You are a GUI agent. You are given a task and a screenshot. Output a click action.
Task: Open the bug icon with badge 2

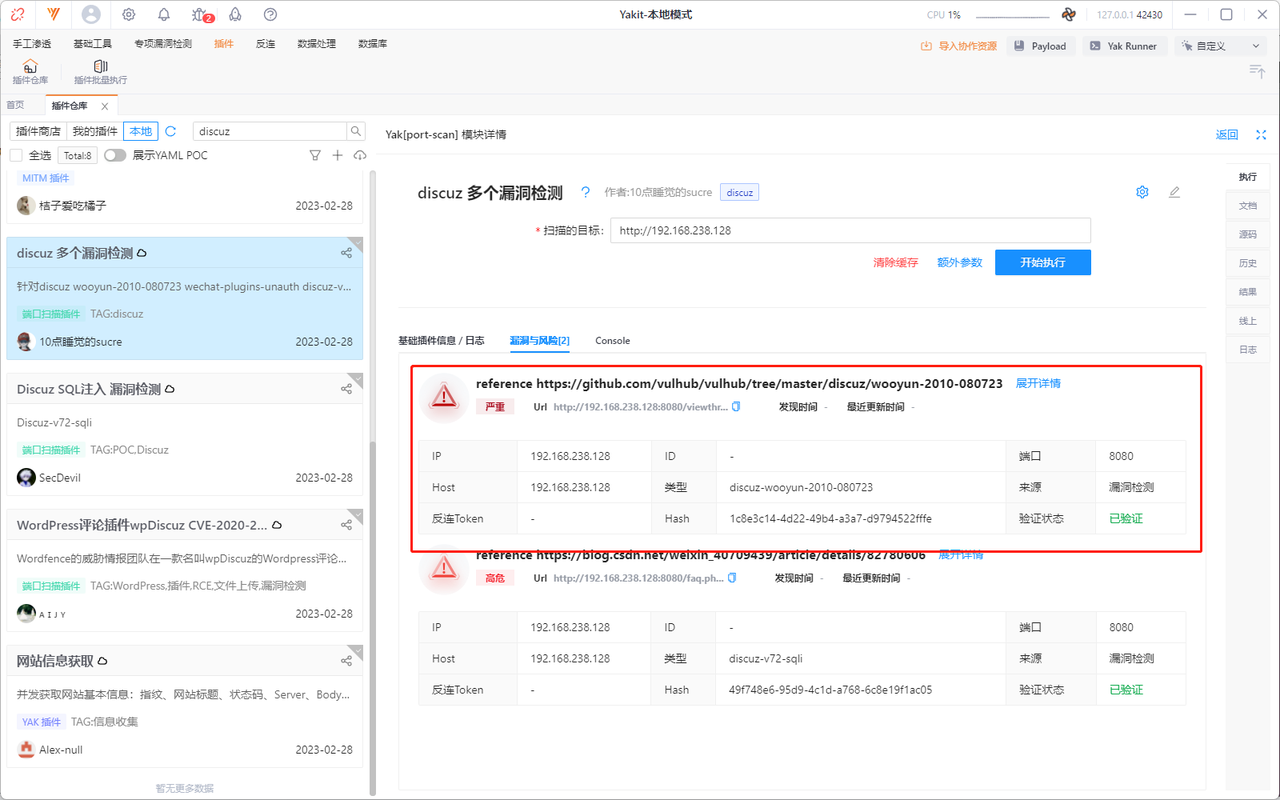200,14
